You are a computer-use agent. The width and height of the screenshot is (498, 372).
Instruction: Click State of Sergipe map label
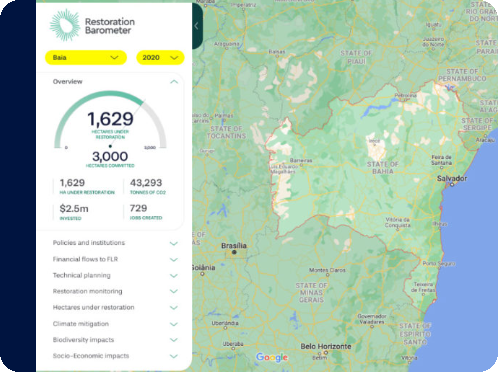coord(477,124)
